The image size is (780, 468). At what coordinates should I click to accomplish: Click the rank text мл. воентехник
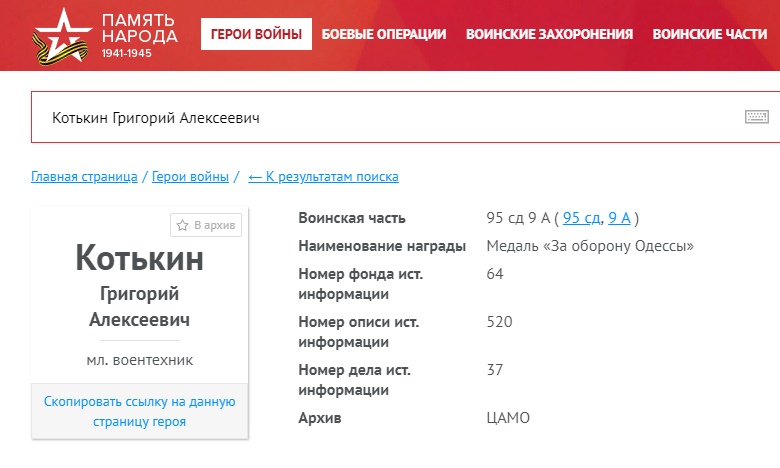139,360
